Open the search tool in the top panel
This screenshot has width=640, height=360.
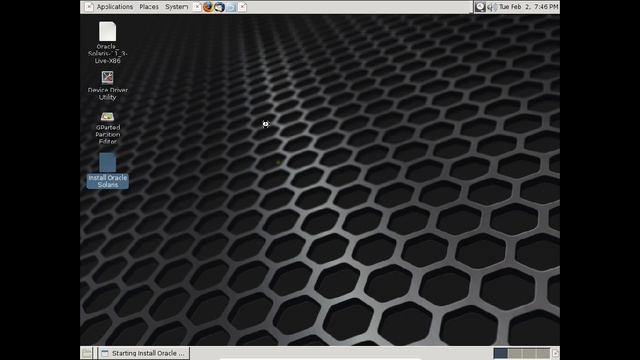coord(480,7)
